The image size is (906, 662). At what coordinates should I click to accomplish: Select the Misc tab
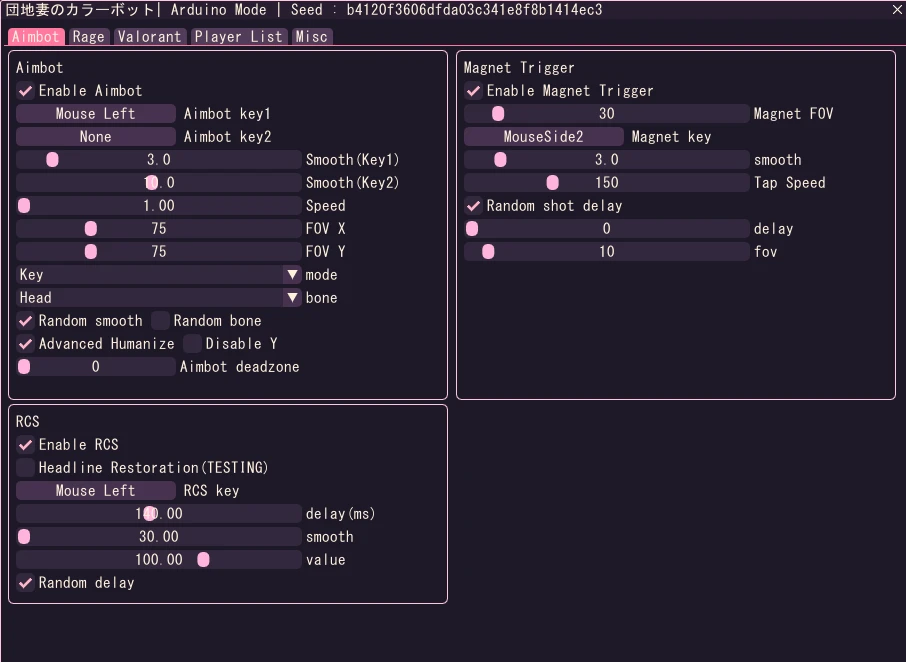pos(311,36)
